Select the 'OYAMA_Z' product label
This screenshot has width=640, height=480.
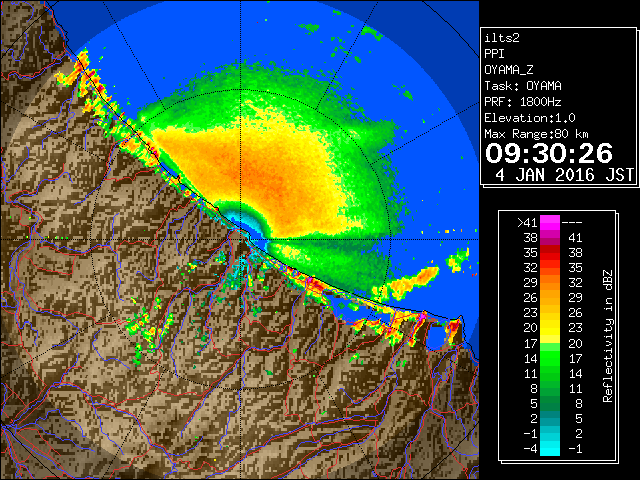tap(509, 70)
